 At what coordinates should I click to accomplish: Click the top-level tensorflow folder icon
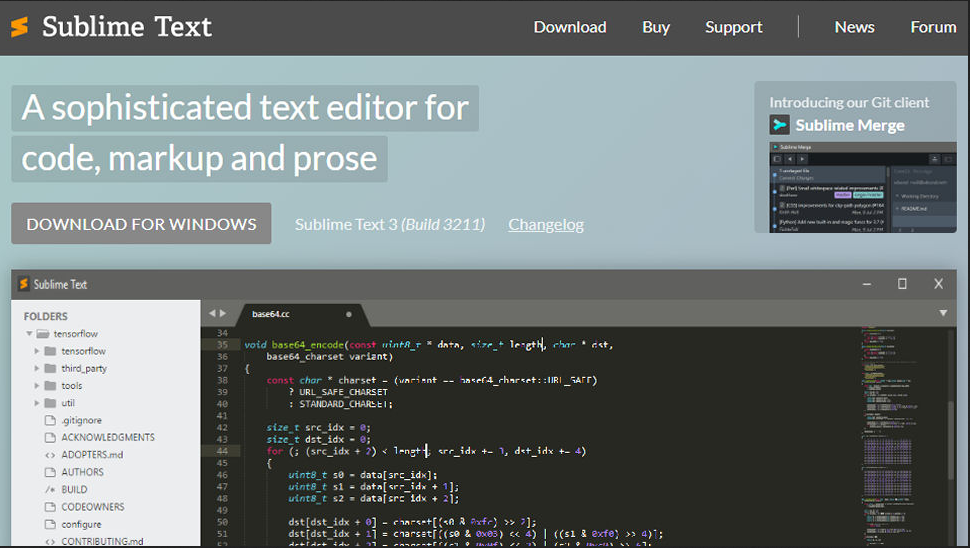pos(43,333)
